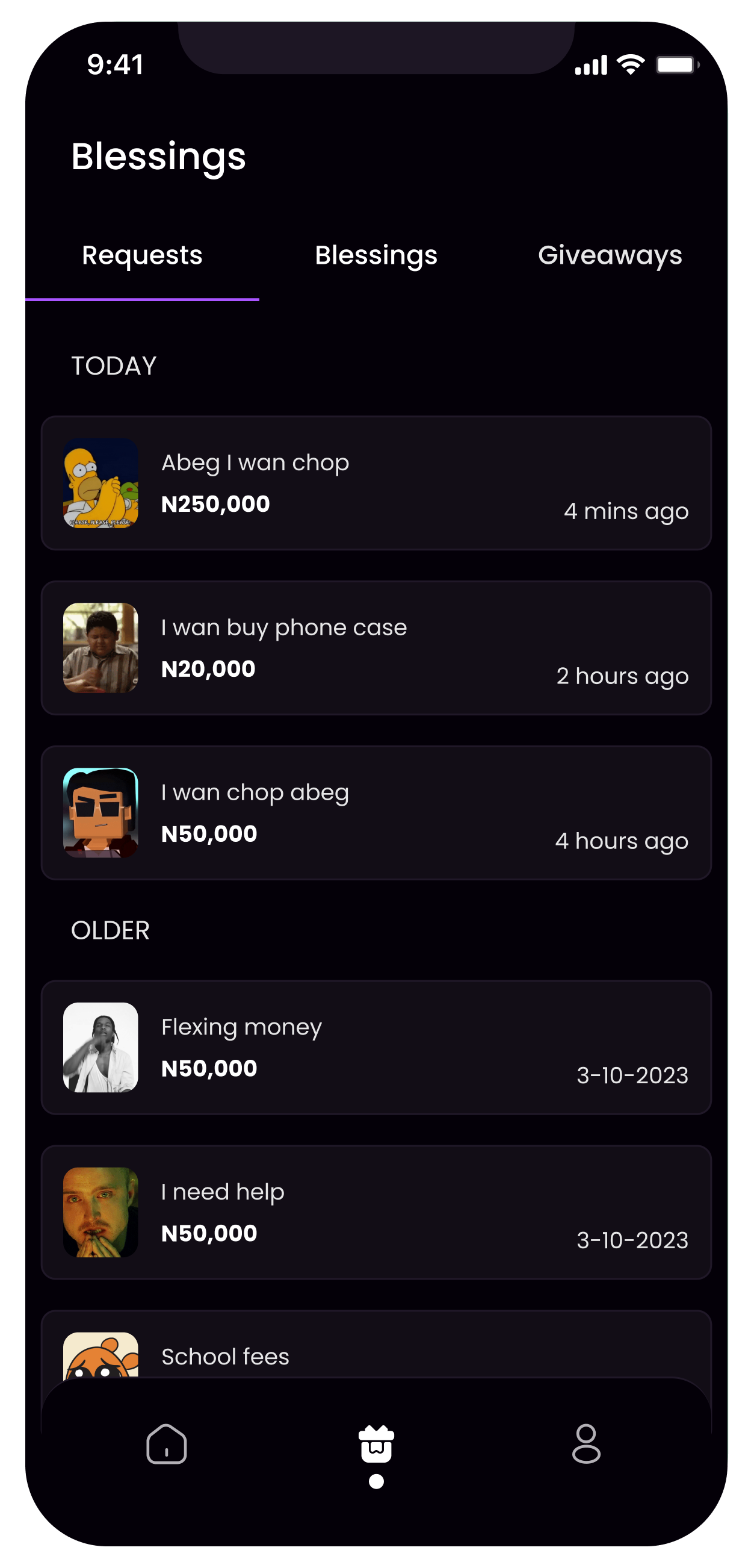754x1568 pixels.
Task: Open the profile icon in bottom navigation
Action: (586, 1444)
